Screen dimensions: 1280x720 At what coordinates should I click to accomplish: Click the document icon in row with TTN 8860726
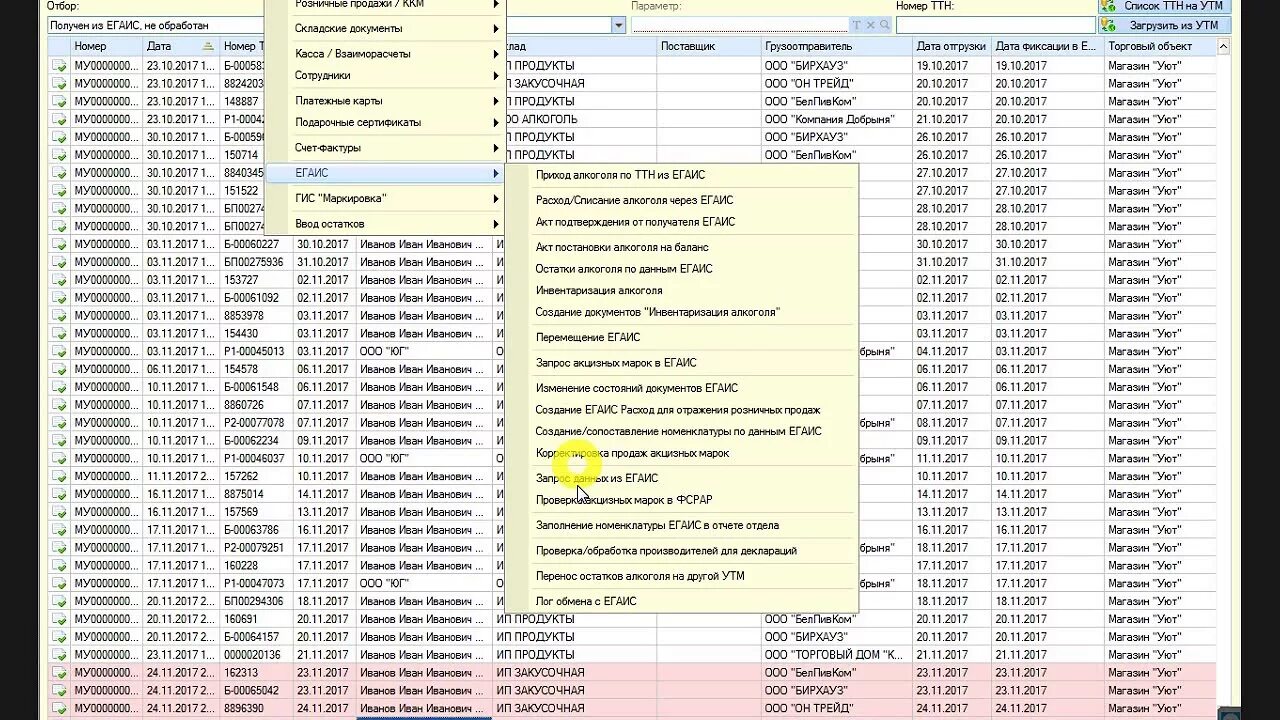click(59, 405)
